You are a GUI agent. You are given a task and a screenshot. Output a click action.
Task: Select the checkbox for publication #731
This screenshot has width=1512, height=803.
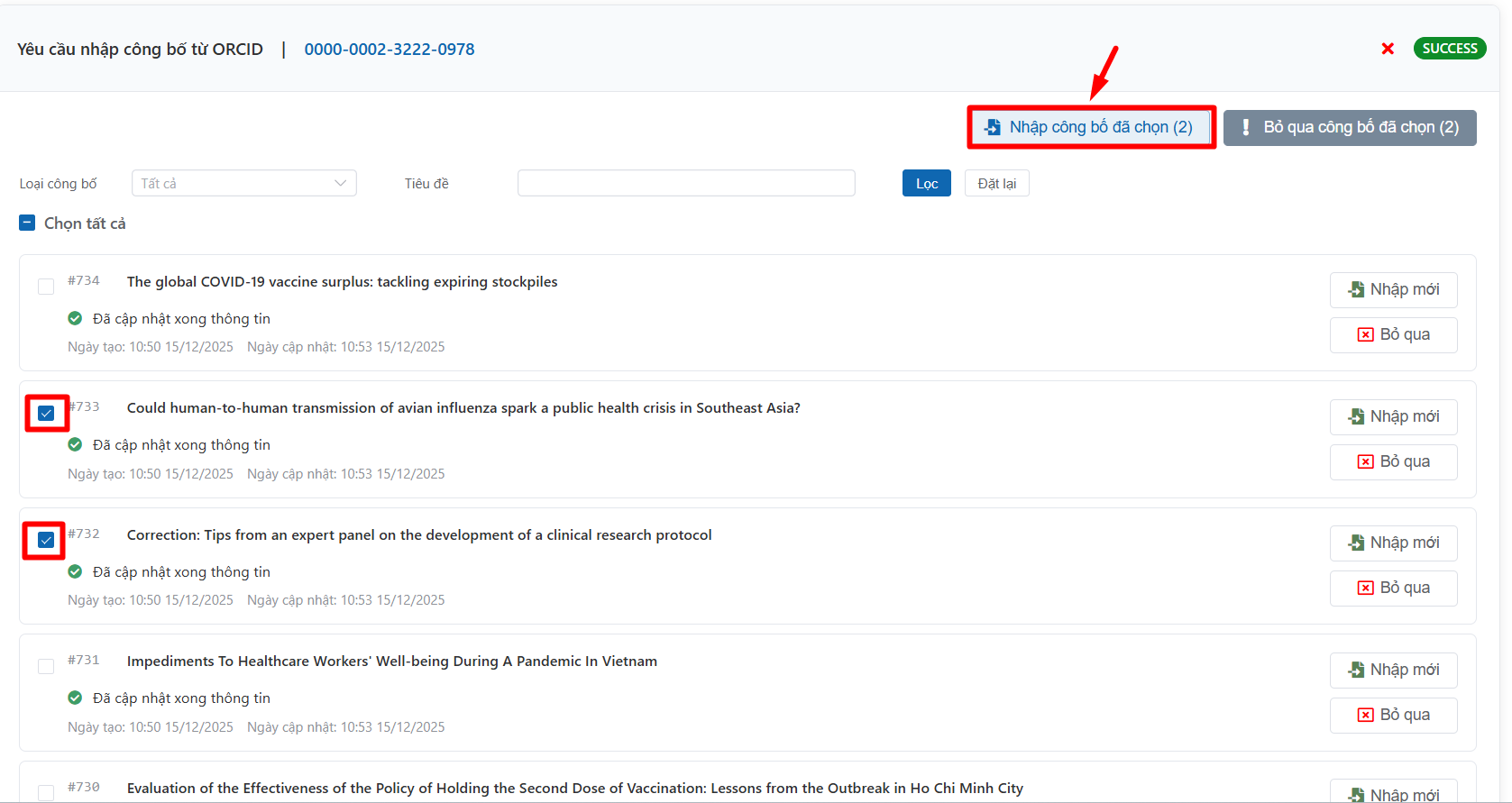46,666
